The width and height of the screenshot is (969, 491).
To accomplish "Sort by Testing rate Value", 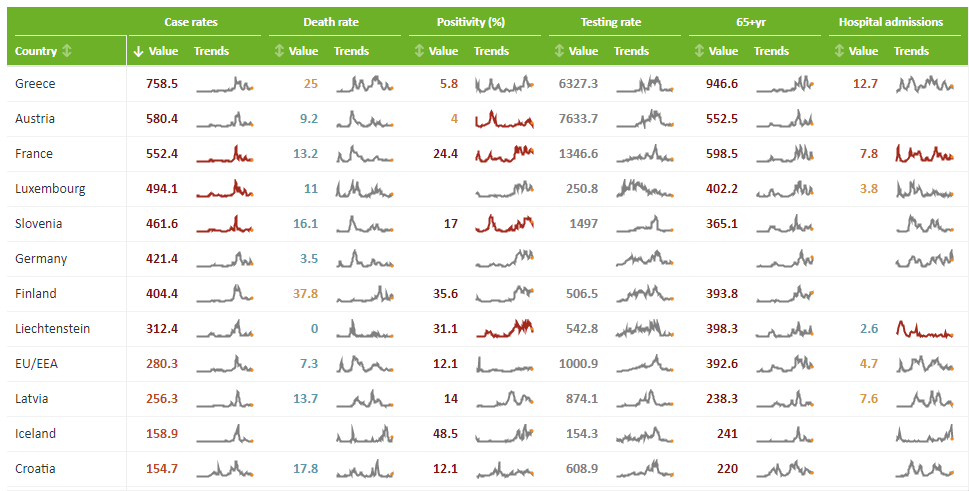I will [559, 51].
